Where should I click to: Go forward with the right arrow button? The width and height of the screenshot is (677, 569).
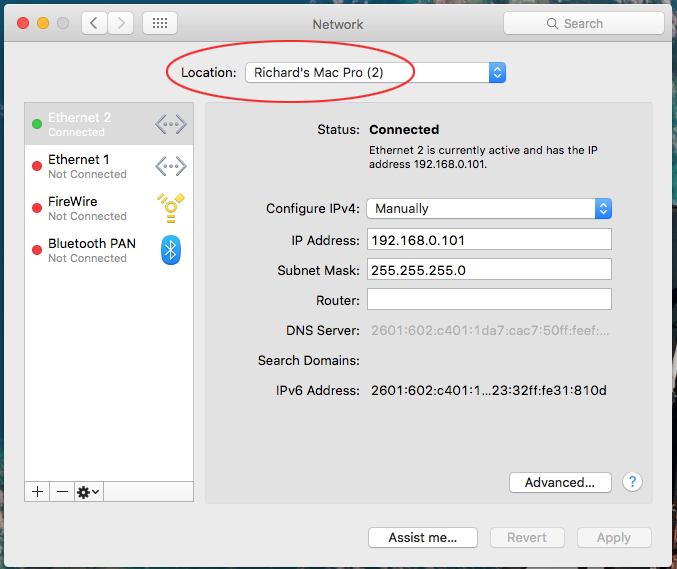click(120, 23)
